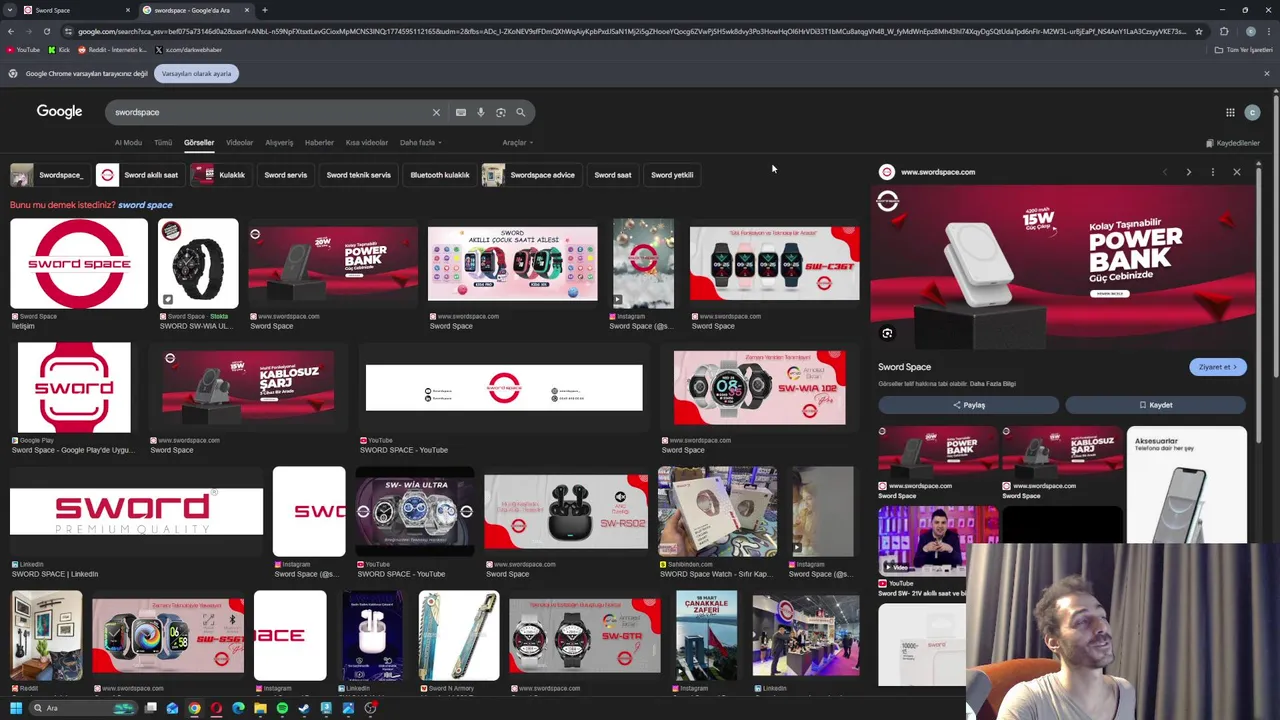
Task: Expand the Araçlar tools dropdown
Action: 517,143
